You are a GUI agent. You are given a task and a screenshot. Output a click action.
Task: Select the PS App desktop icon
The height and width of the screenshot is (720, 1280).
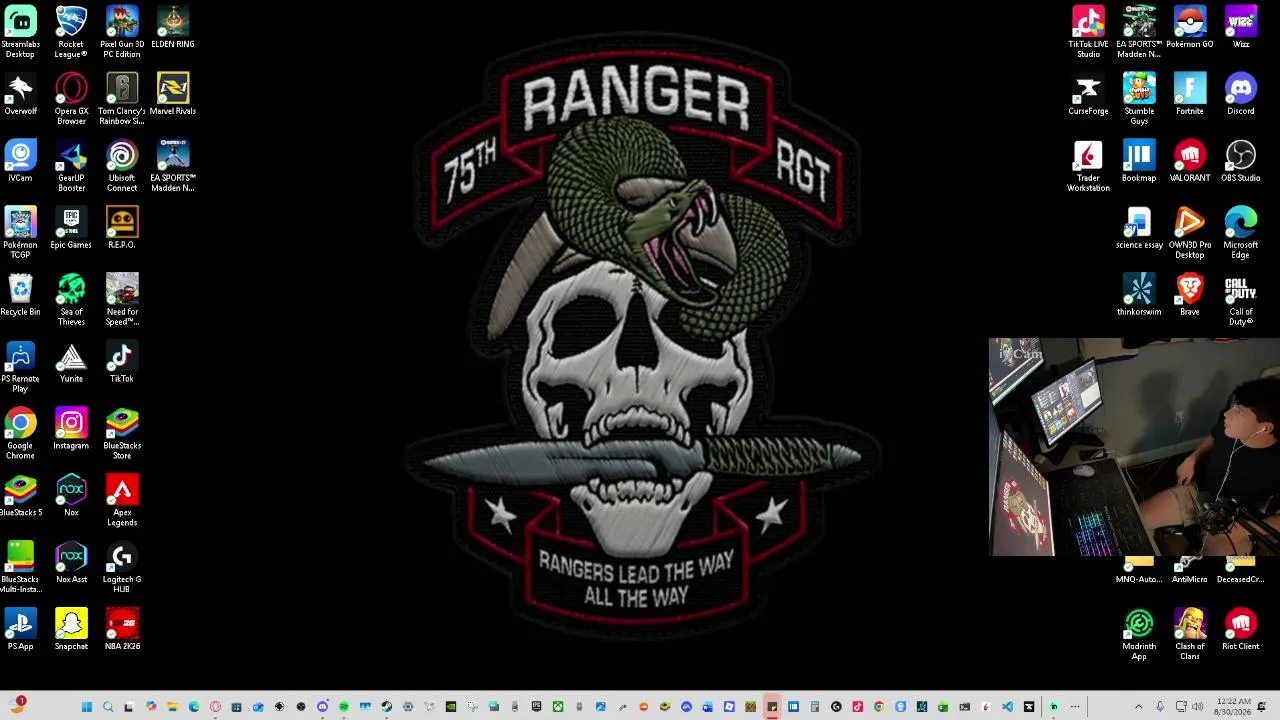coord(20,631)
